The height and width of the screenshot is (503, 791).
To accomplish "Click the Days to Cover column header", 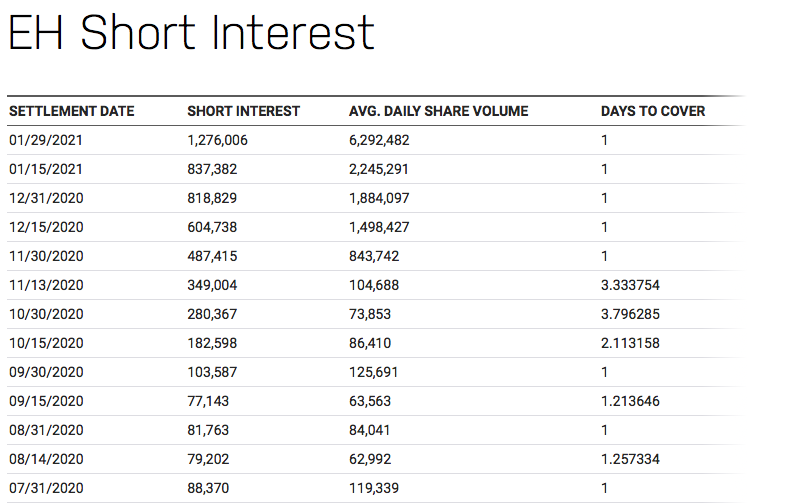I will (652, 111).
